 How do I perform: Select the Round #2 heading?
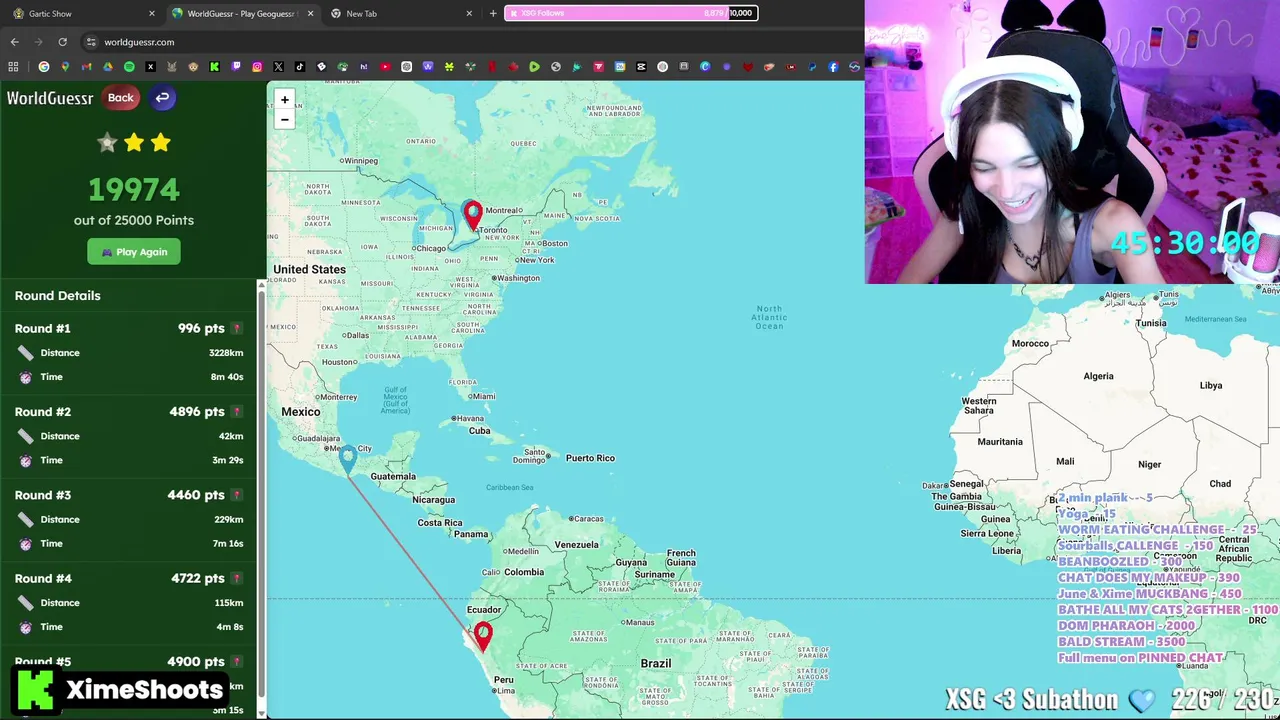coord(42,411)
